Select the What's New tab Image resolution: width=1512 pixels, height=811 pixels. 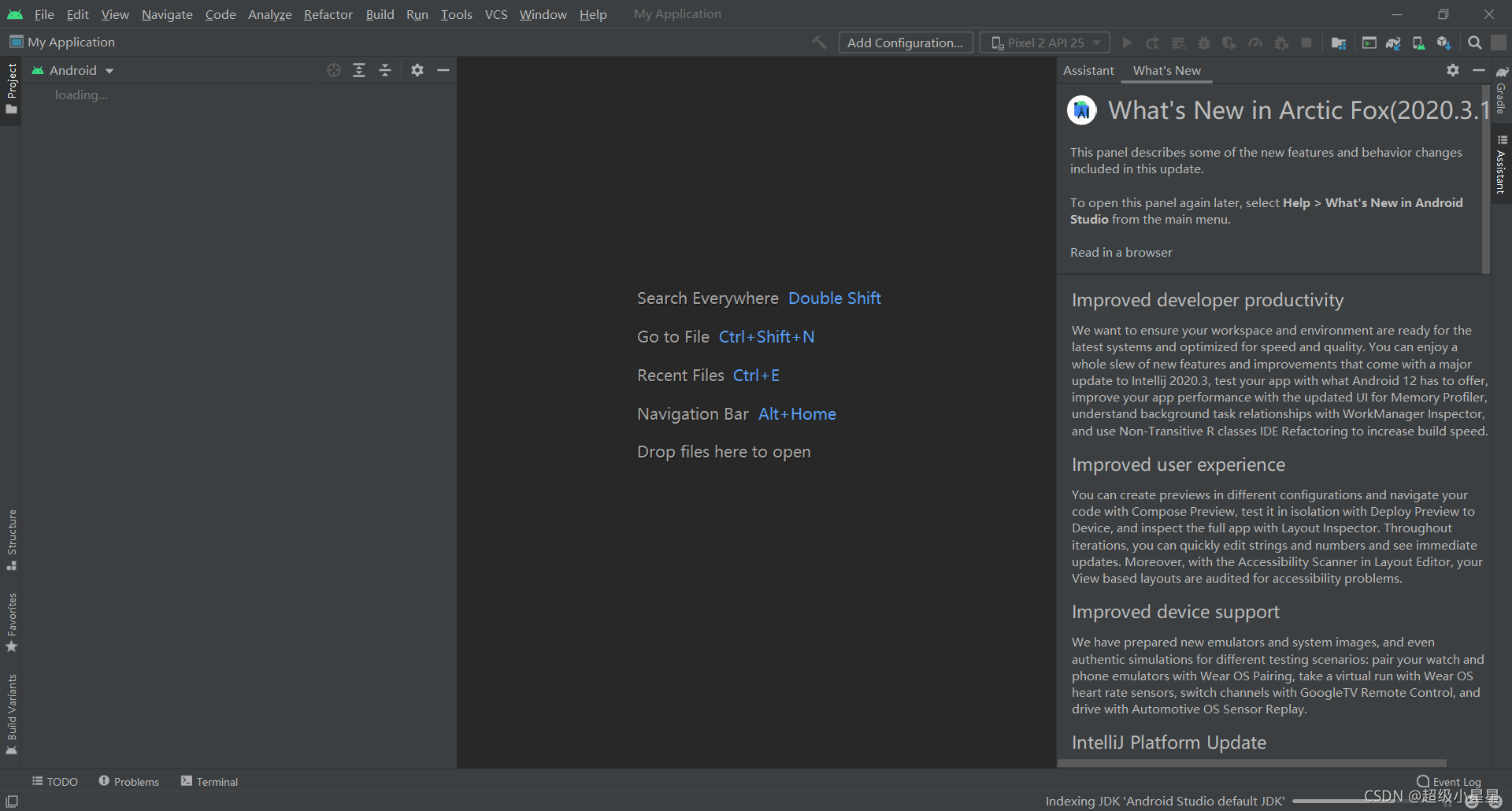coord(1166,70)
